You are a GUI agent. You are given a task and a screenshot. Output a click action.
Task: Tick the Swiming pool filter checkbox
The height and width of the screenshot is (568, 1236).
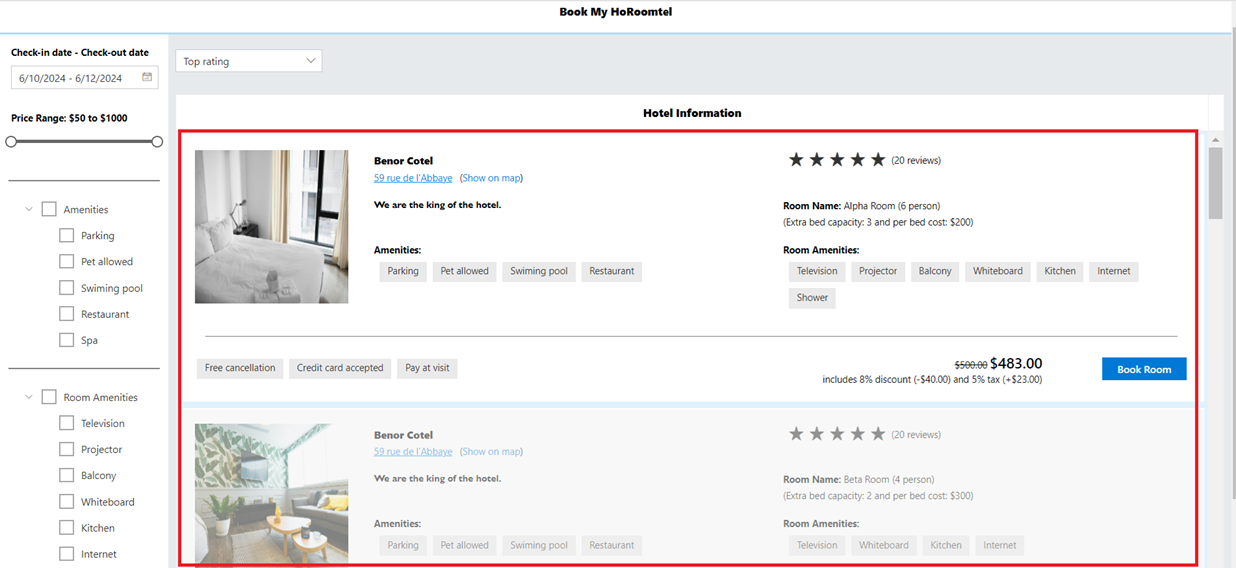pos(67,288)
